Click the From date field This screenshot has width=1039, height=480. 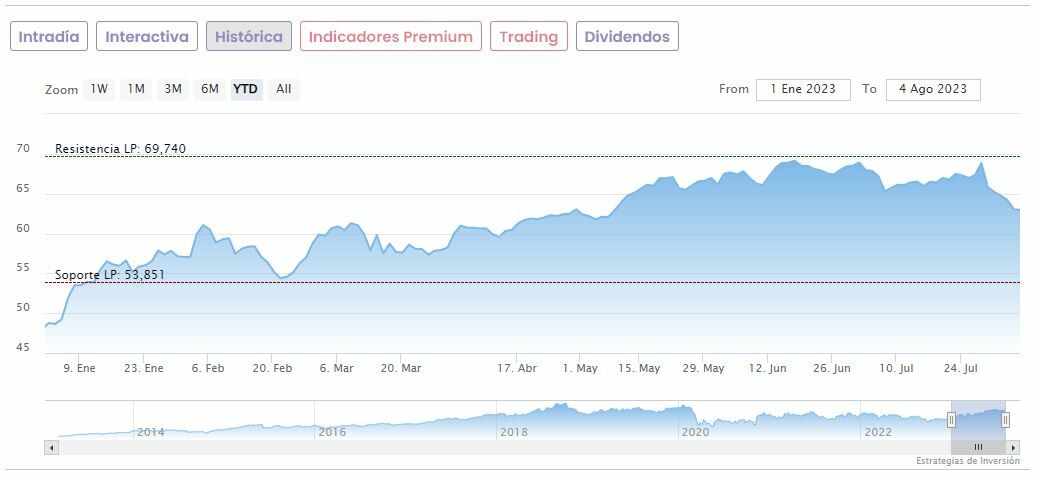[803, 89]
